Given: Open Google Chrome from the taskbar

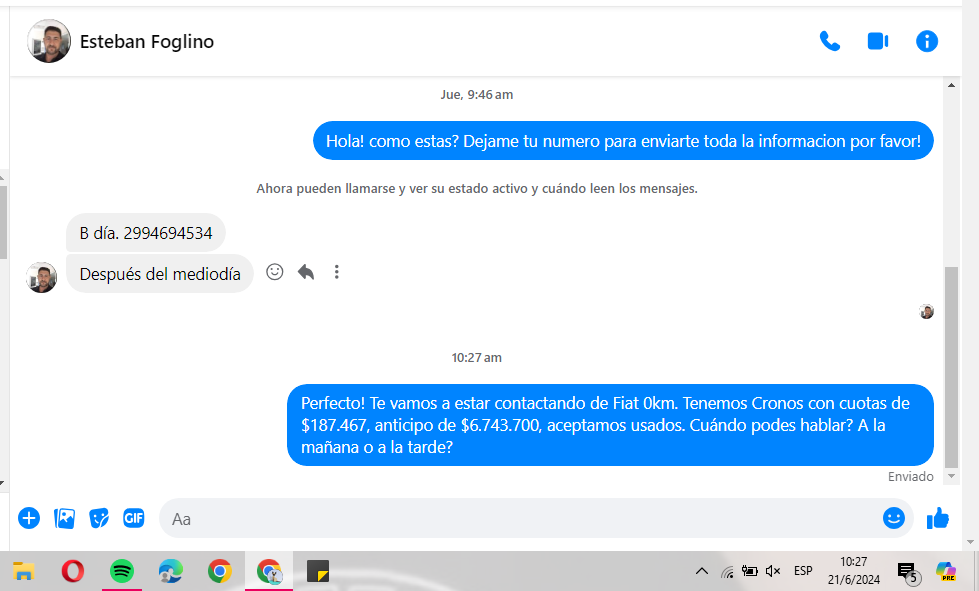Looking at the screenshot, I should click(x=220, y=571).
